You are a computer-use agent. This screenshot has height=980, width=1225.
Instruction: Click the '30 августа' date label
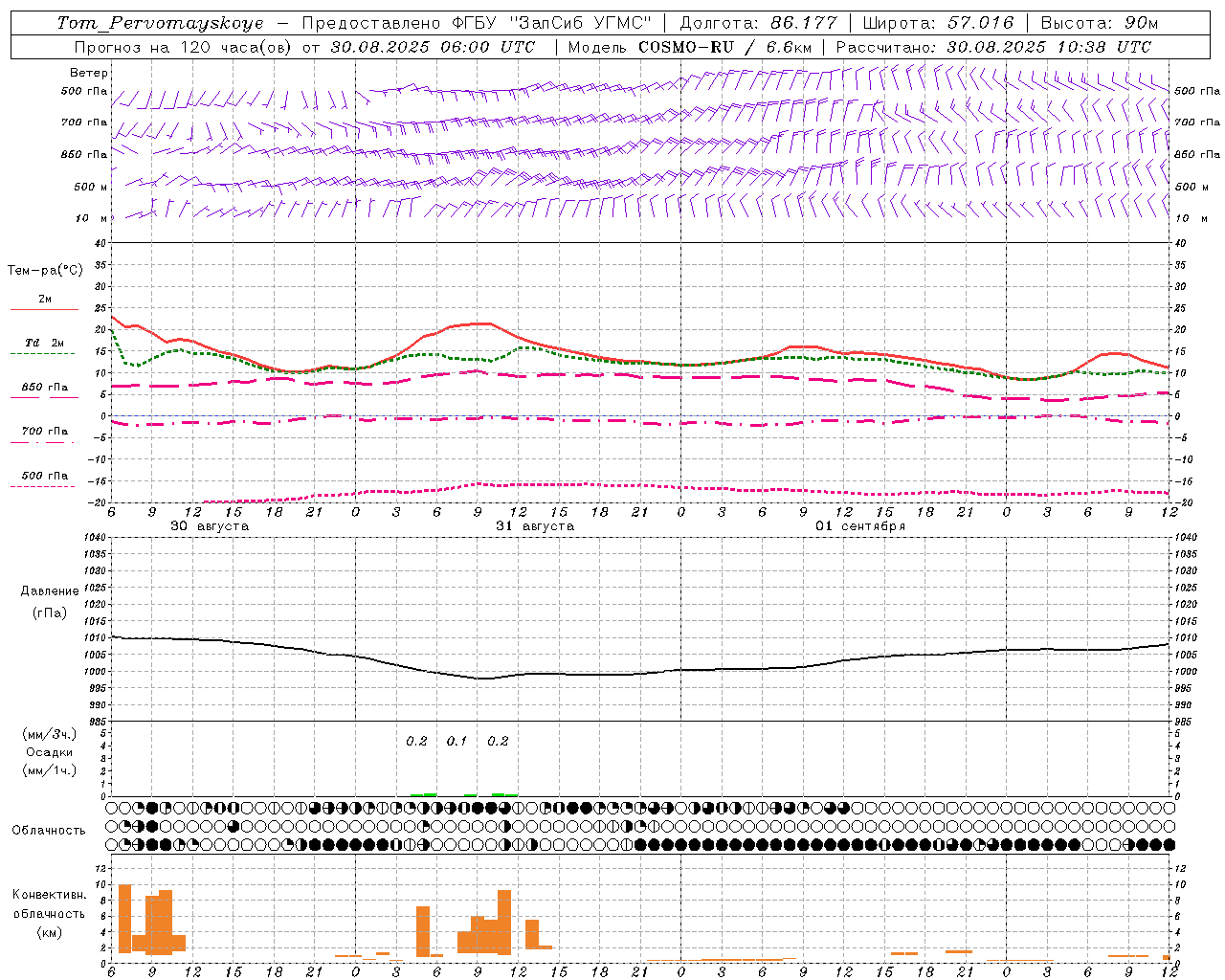210,526
